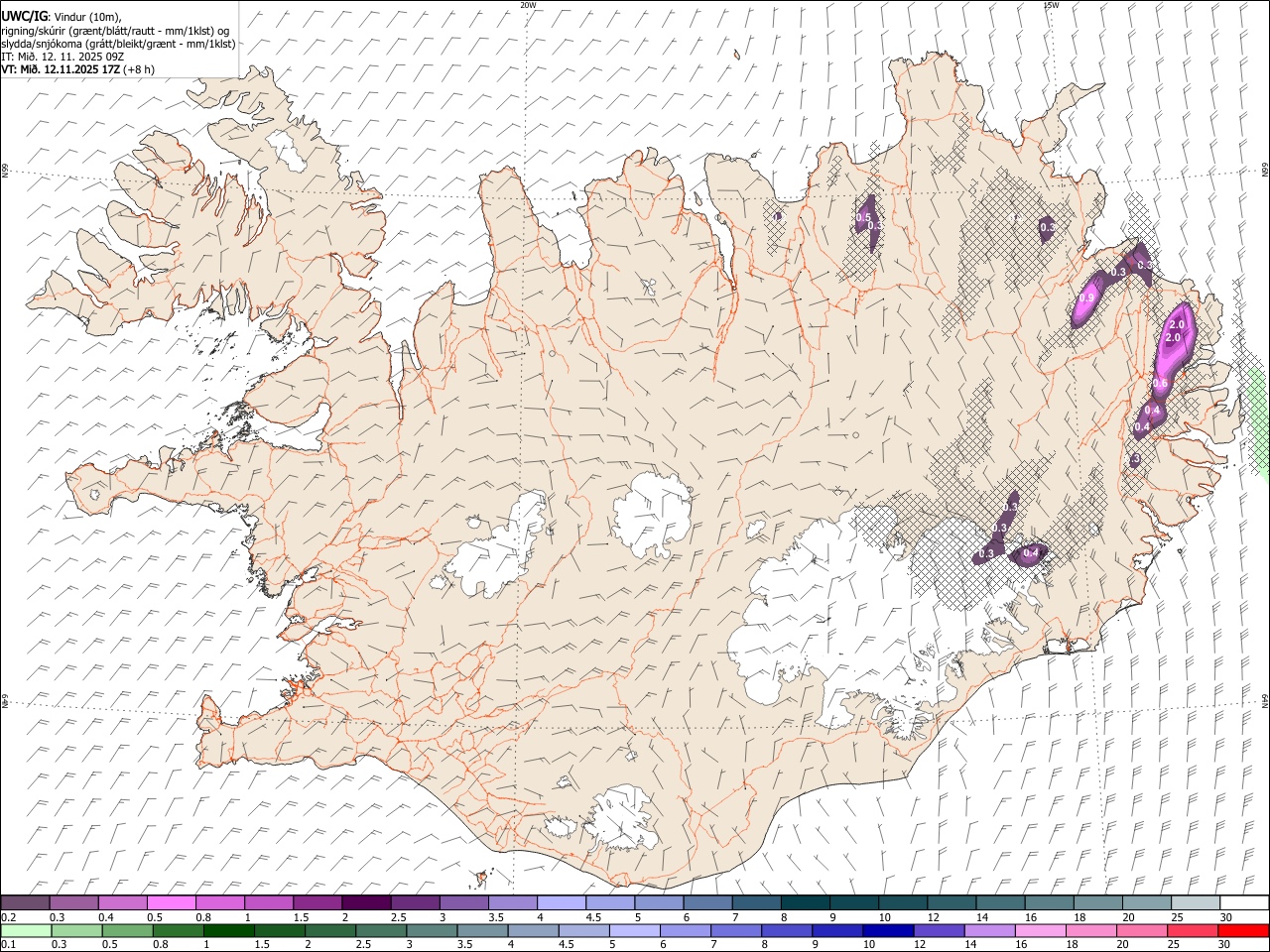The height and width of the screenshot is (952, 1270).
Task: Click the palest green 0.1 swatch in lower legend
Action: [x=27, y=930]
